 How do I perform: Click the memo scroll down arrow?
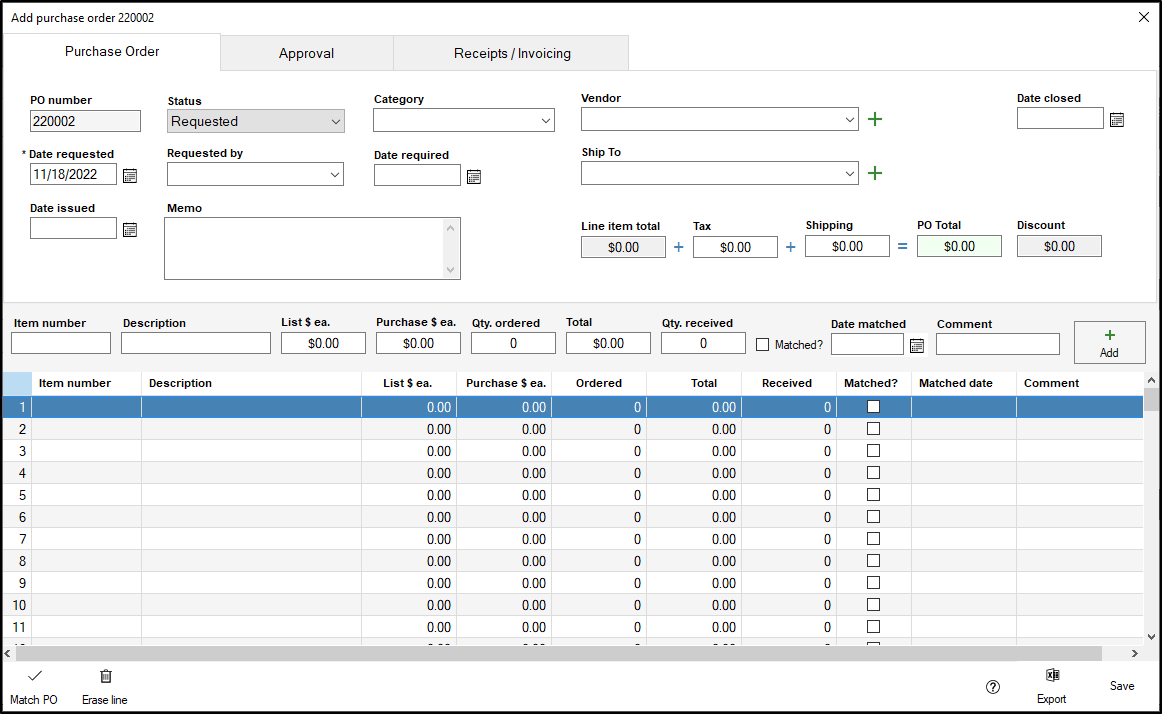451,270
